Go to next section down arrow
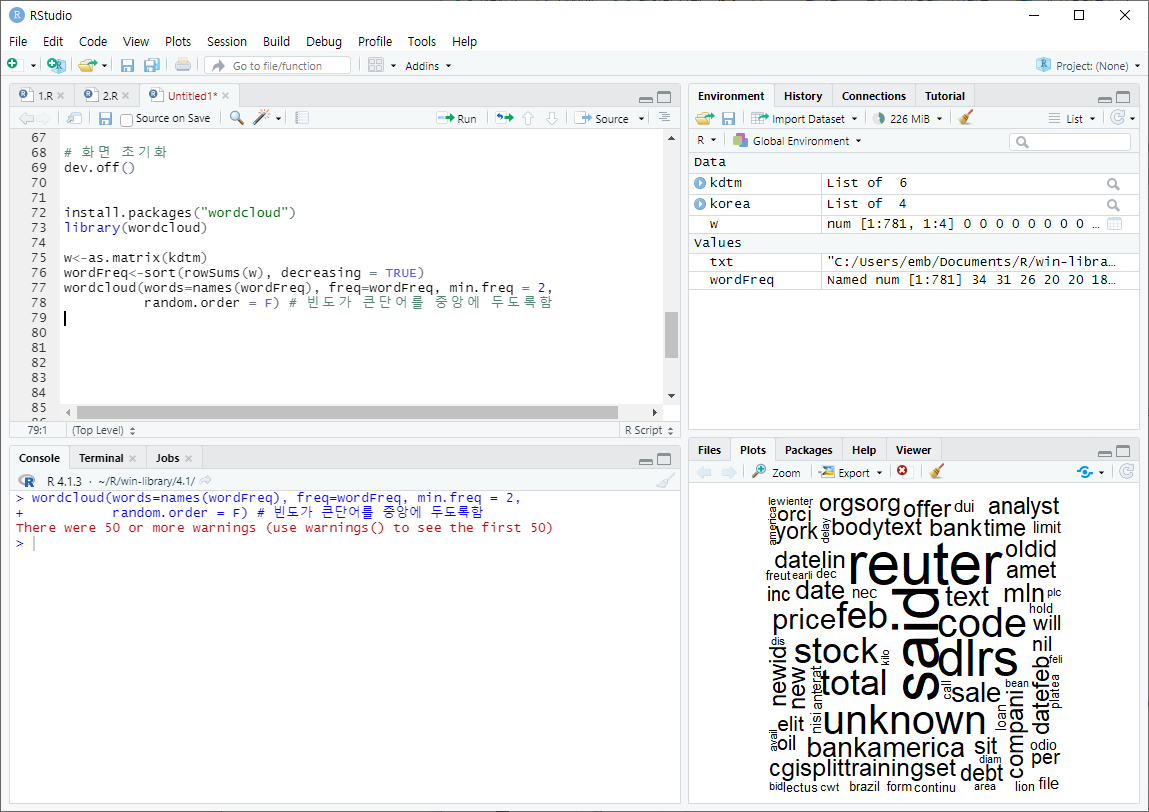 pos(552,118)
